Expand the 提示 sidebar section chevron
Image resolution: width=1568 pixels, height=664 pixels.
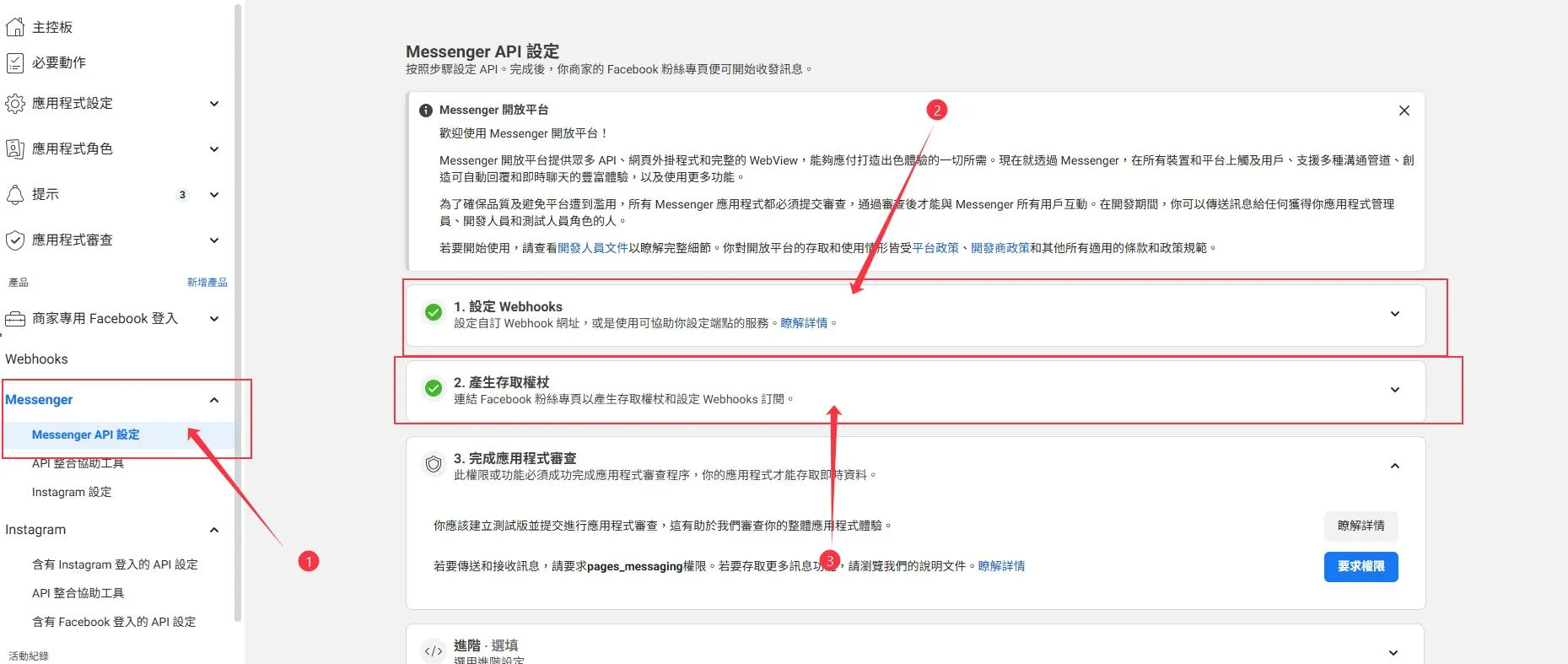(x=214, y=195)
